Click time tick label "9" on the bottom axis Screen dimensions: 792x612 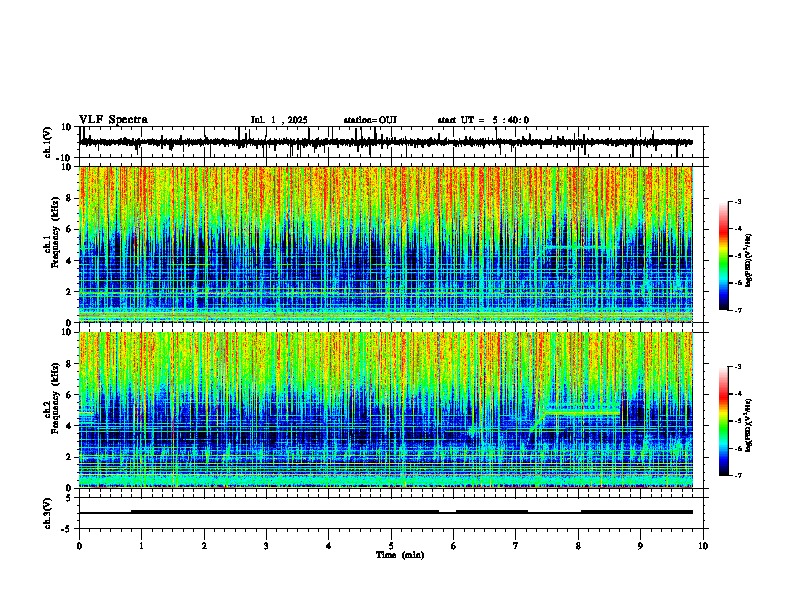click(640, 546)
